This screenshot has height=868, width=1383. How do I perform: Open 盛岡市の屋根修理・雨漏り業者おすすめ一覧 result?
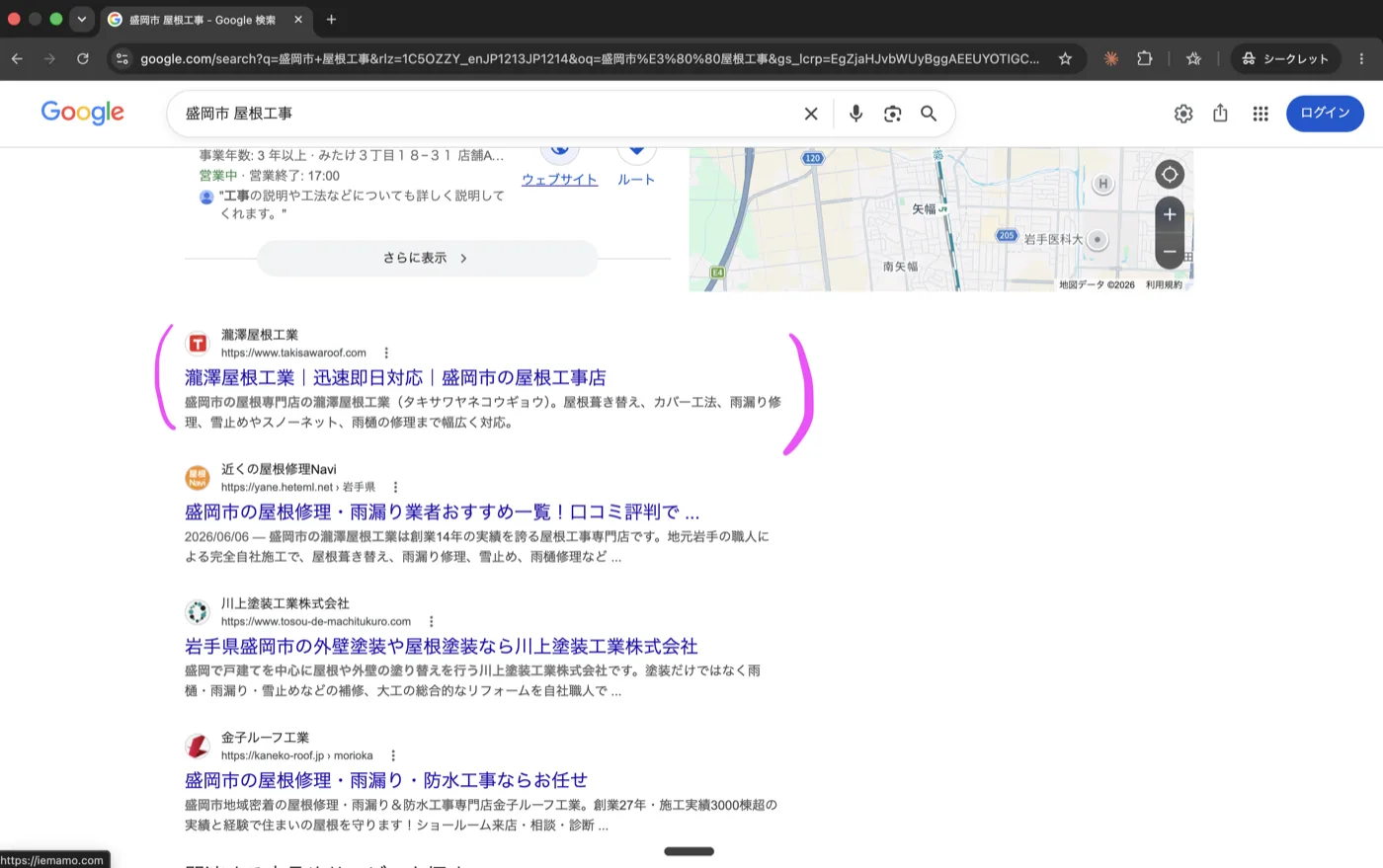pos(442,513)
